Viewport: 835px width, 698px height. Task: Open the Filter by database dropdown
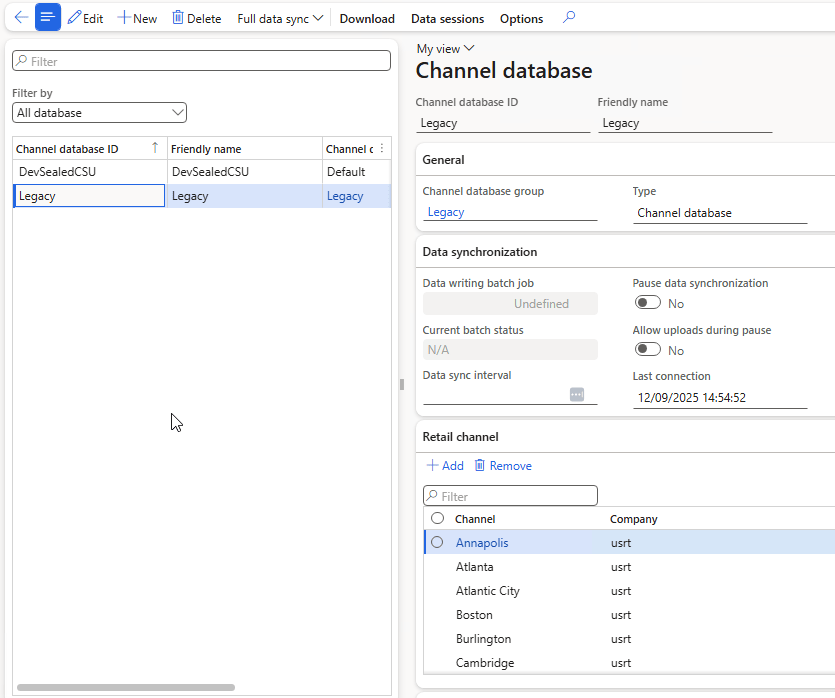tap(100, 113)
